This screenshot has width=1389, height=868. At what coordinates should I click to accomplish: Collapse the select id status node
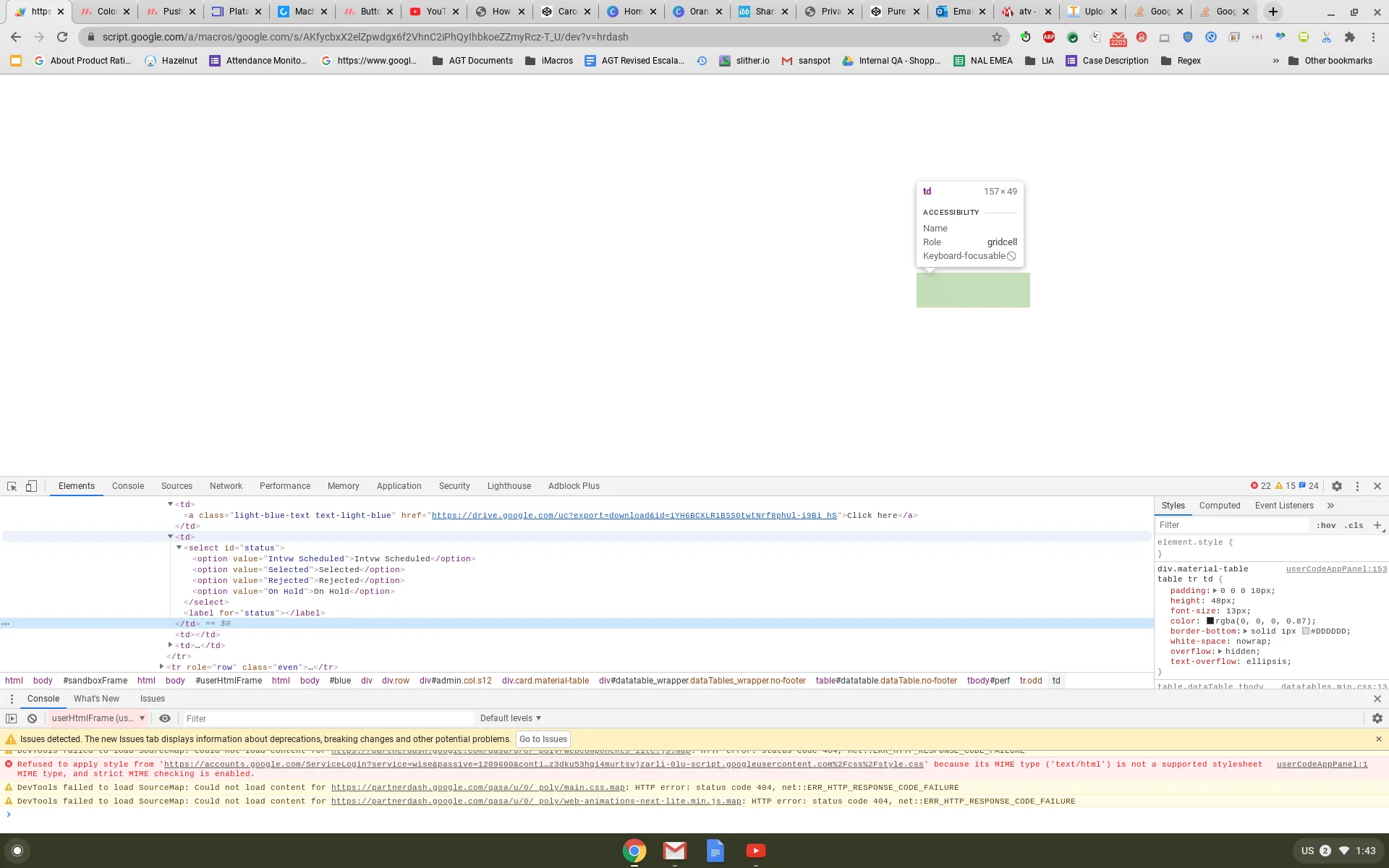179,548
